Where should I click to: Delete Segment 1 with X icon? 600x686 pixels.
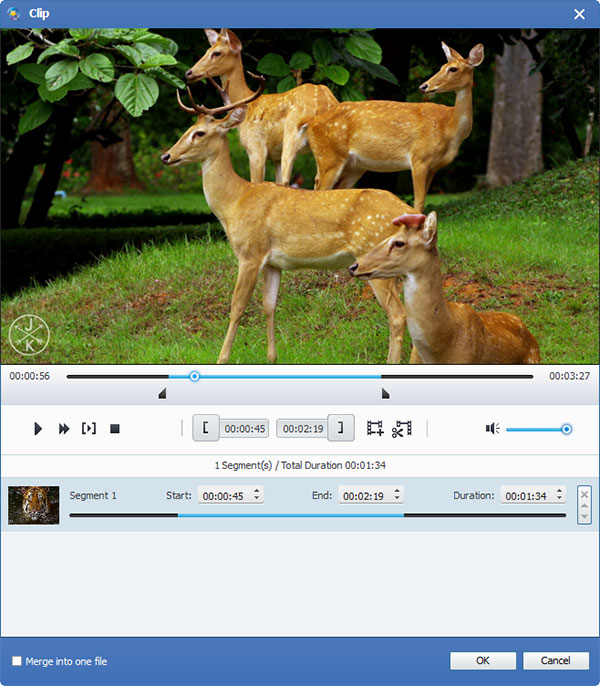tap(584, 494)
